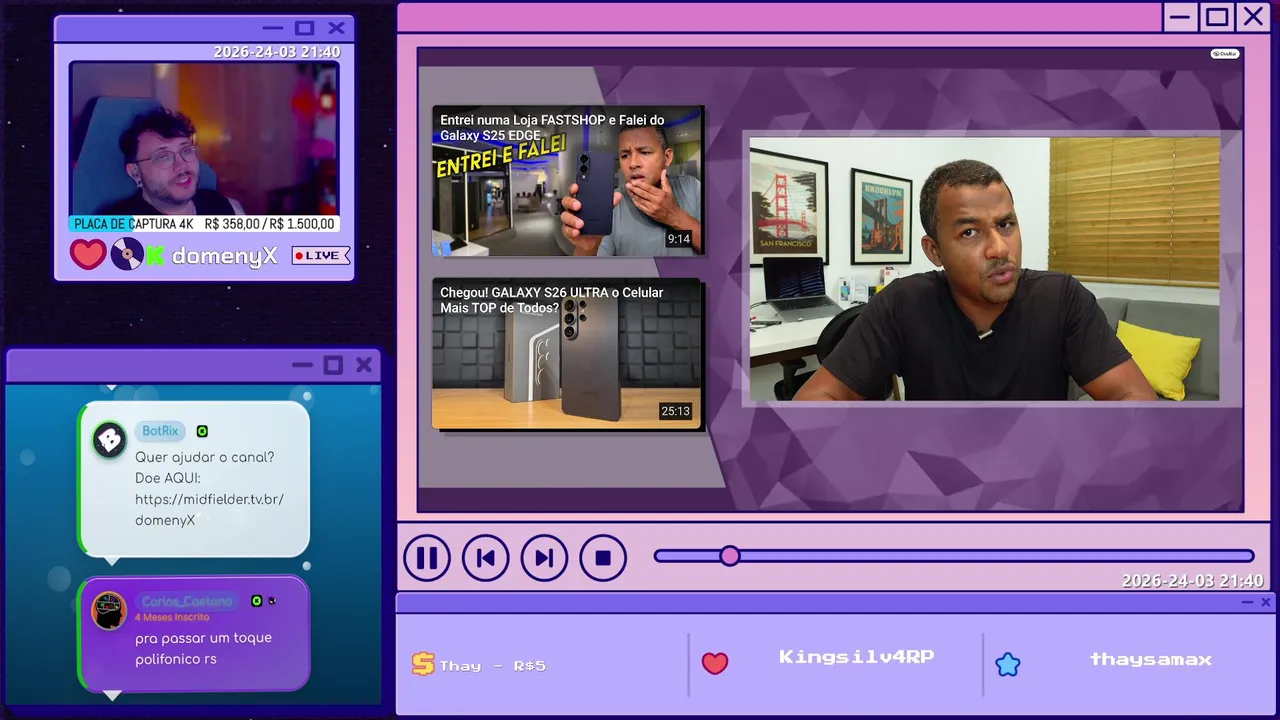This screenshot has width=1280, height=720.
Task: Click the dollar sign donation icon
Action: point(423,664)
